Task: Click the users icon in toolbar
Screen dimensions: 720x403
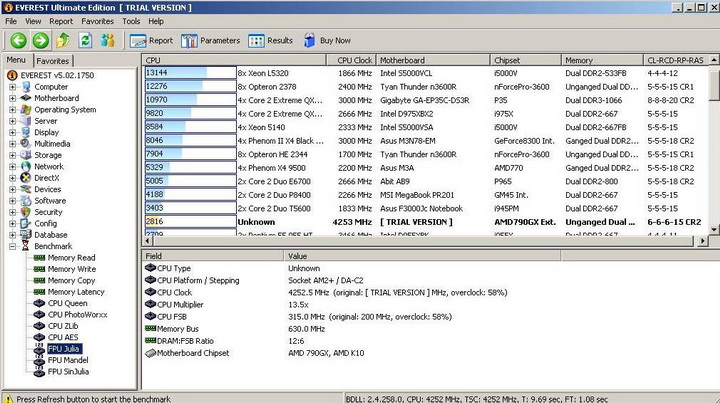Action: coord(107,41)
